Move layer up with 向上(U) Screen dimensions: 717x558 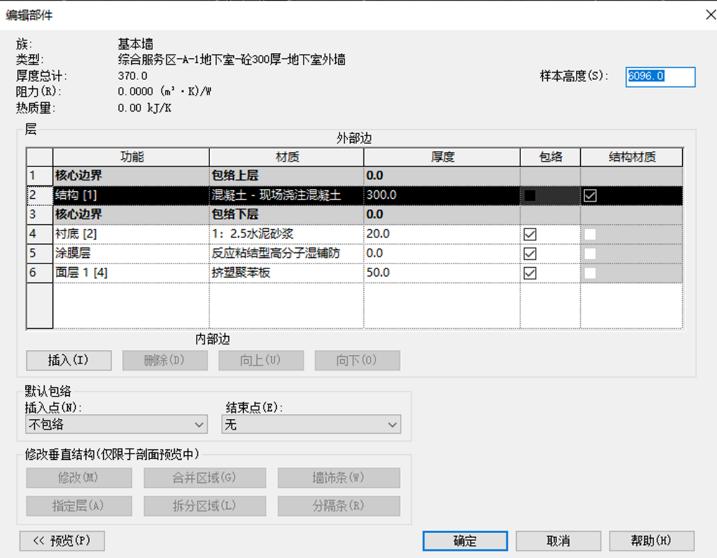(261, 360)
